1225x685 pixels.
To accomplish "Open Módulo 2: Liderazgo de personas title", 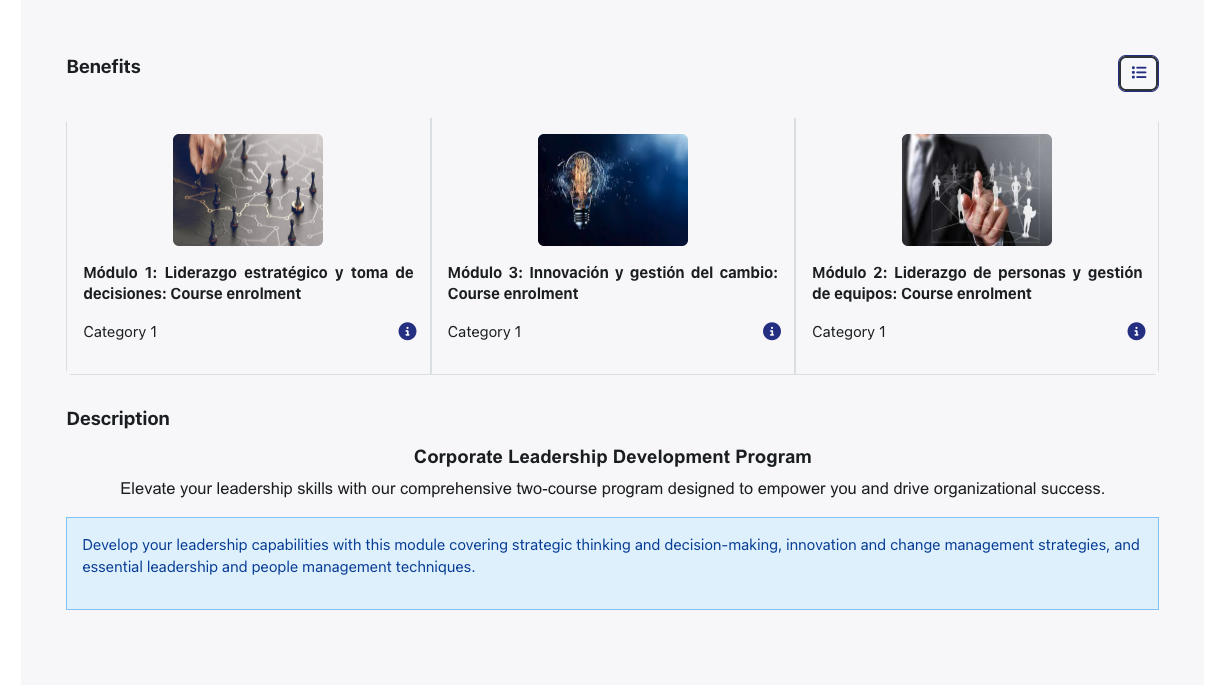I will [x=977, y=283].
